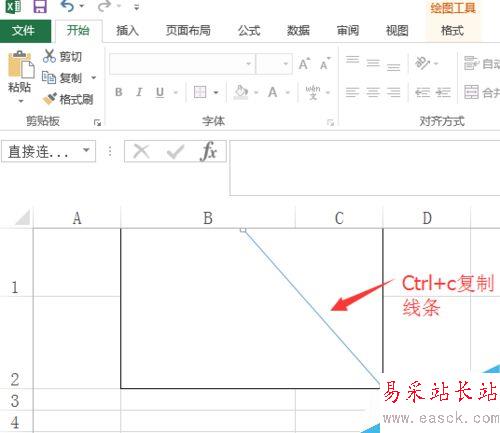This screenshot has height=433, width=500.
Task: Select column A header
Action: 77,218
